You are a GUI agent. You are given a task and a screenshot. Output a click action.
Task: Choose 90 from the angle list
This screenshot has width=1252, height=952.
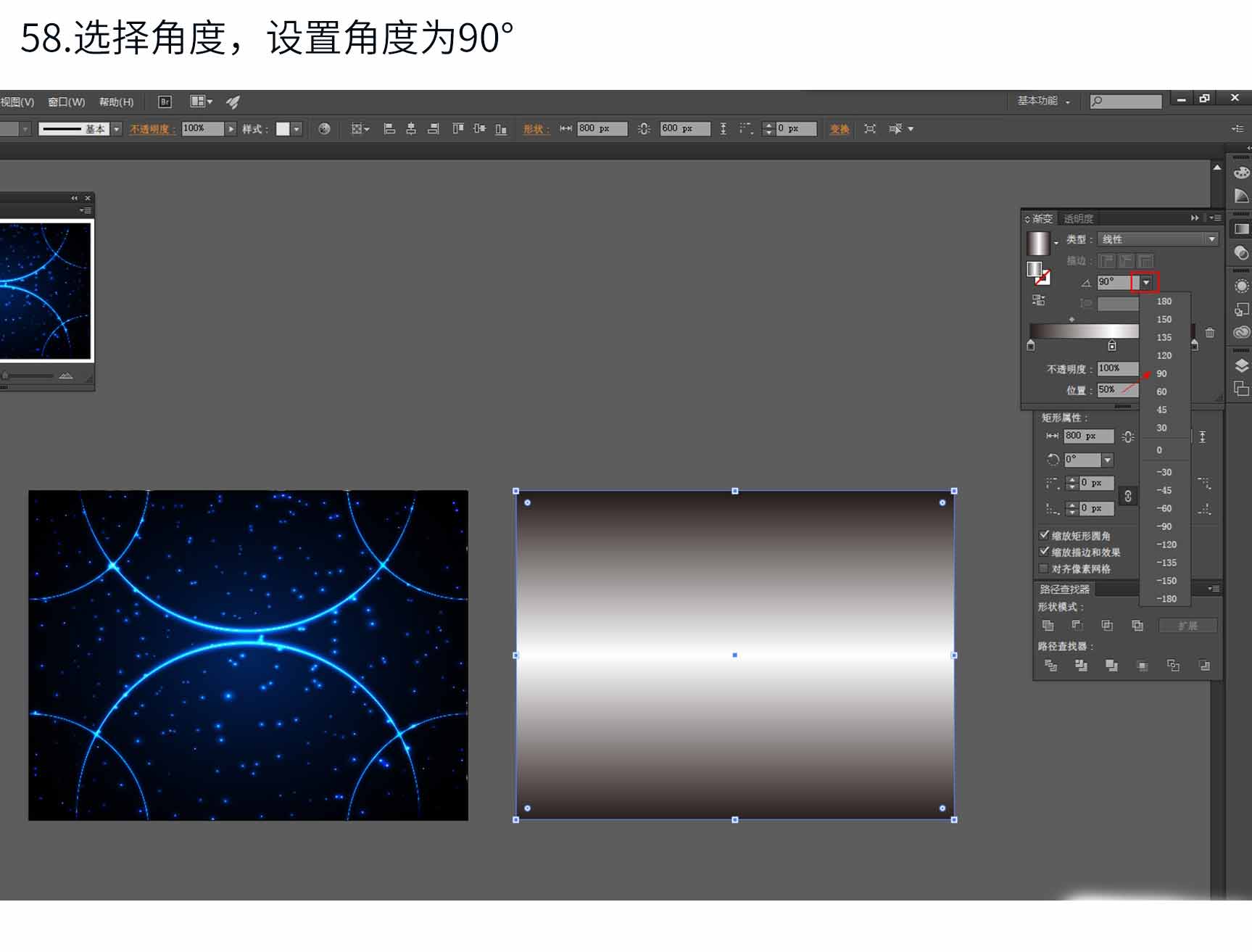click(1165, 373)
